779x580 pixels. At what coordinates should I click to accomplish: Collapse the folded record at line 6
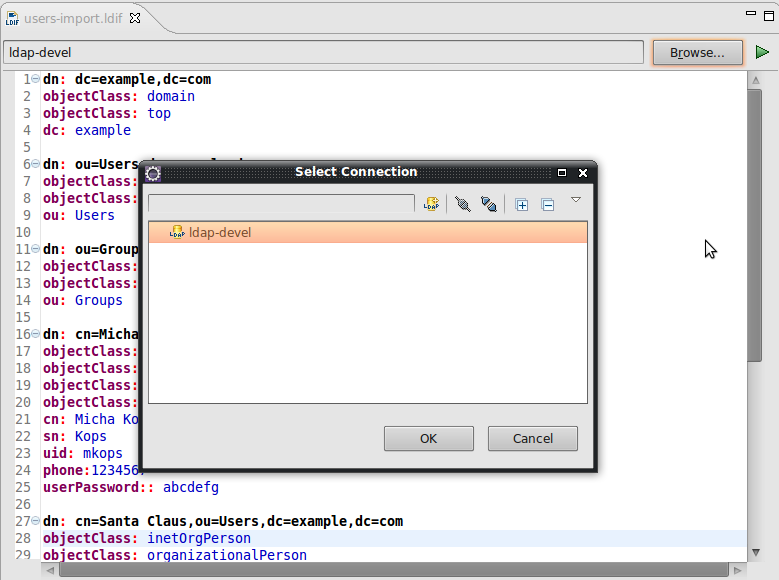click(36, 164)
